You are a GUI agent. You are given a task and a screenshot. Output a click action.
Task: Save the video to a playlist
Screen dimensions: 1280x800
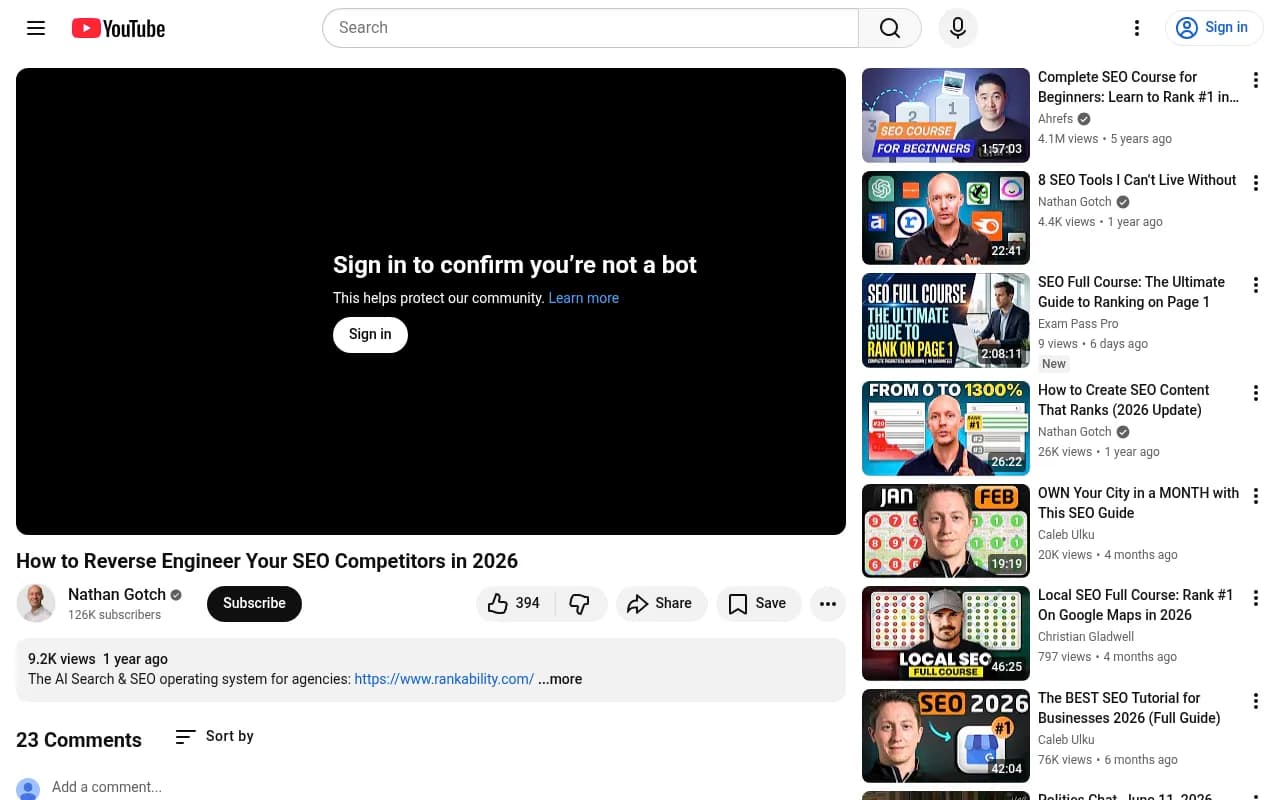coord(758,603)
